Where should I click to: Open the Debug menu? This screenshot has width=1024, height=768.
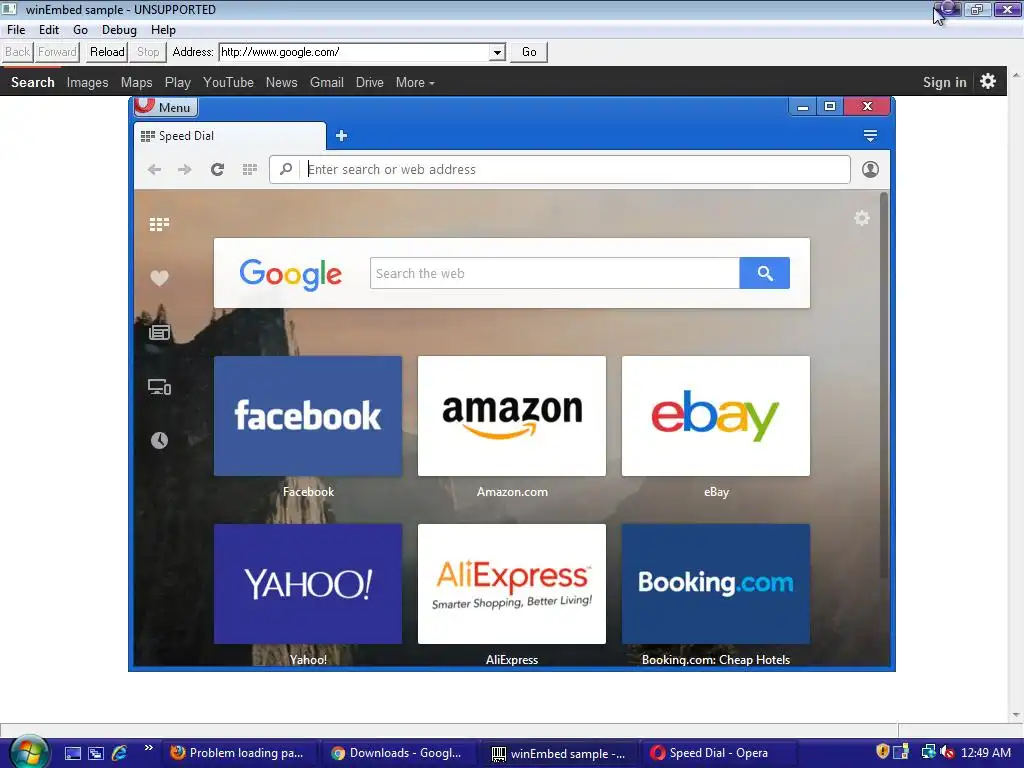pyautogui.click(x=119, y=30)
